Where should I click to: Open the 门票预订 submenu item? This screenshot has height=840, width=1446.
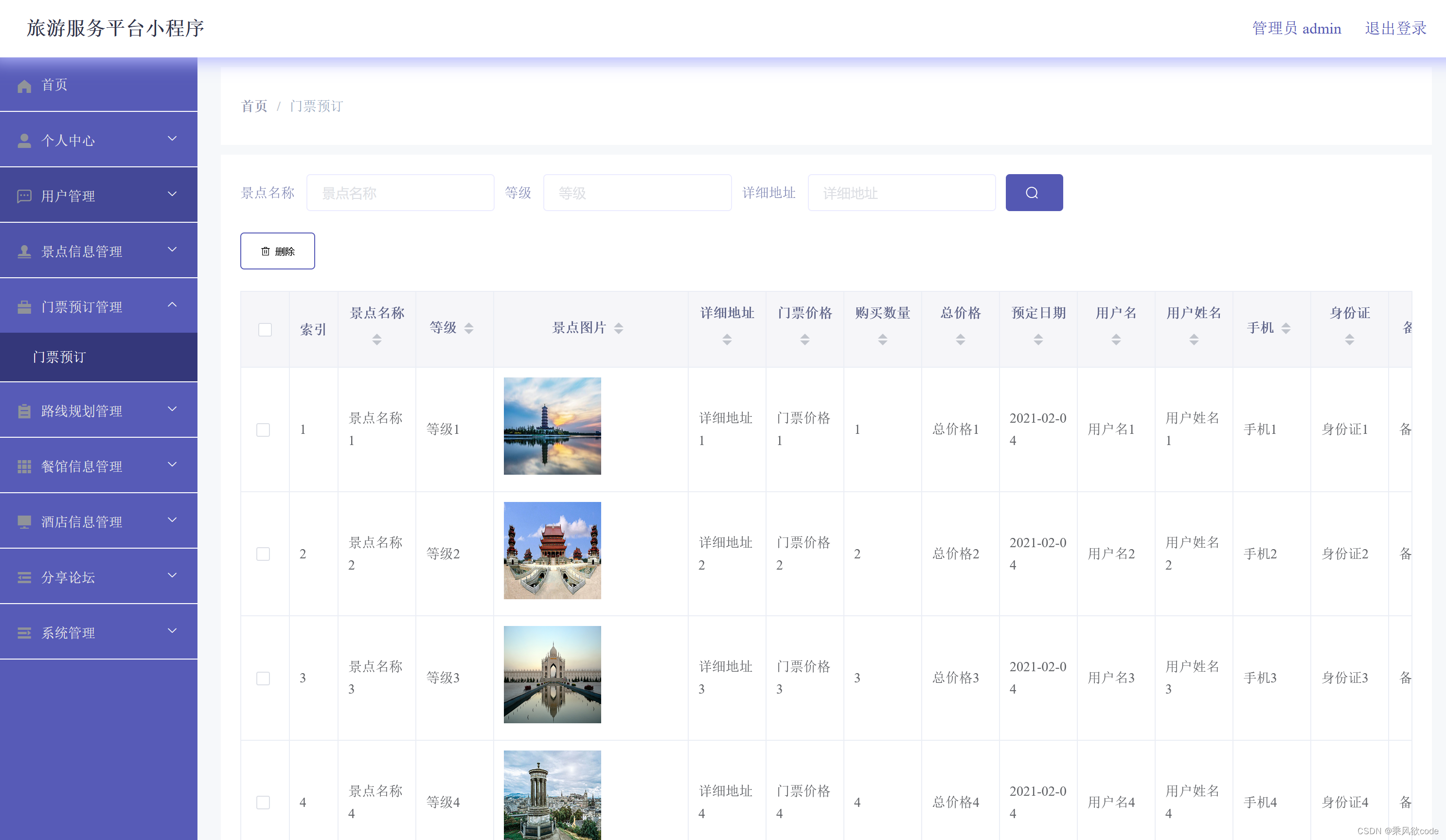[x=60, y=357]
